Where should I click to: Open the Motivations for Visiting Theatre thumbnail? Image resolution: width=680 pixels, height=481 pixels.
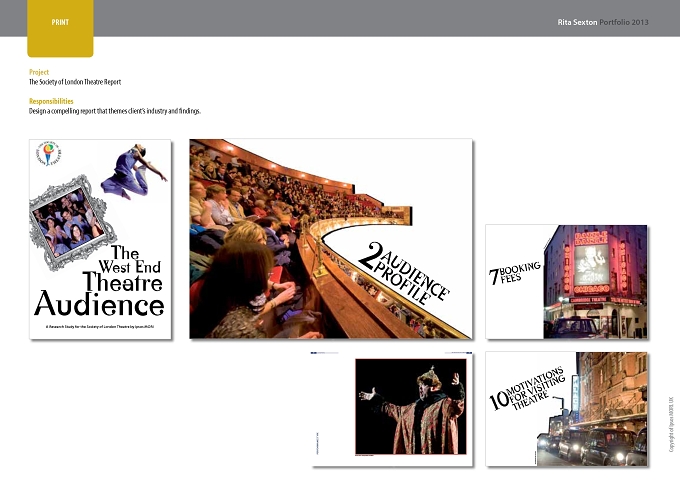click(x=566, y=409)
